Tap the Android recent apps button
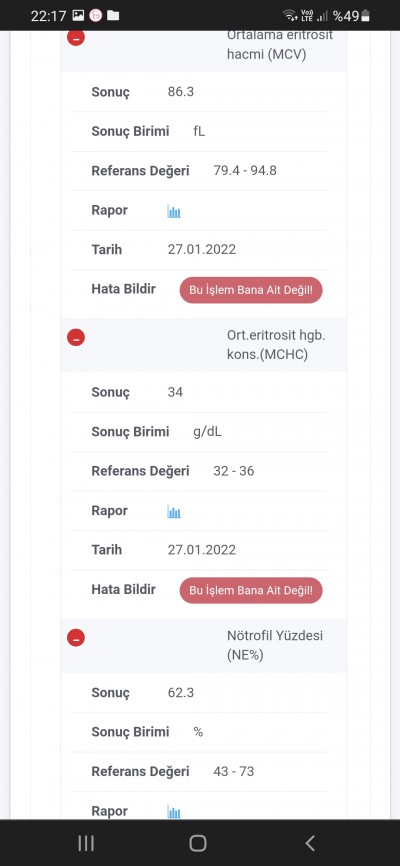Viewport: 400px width, 866px height. pyautogui.click(x=86, y=843)
